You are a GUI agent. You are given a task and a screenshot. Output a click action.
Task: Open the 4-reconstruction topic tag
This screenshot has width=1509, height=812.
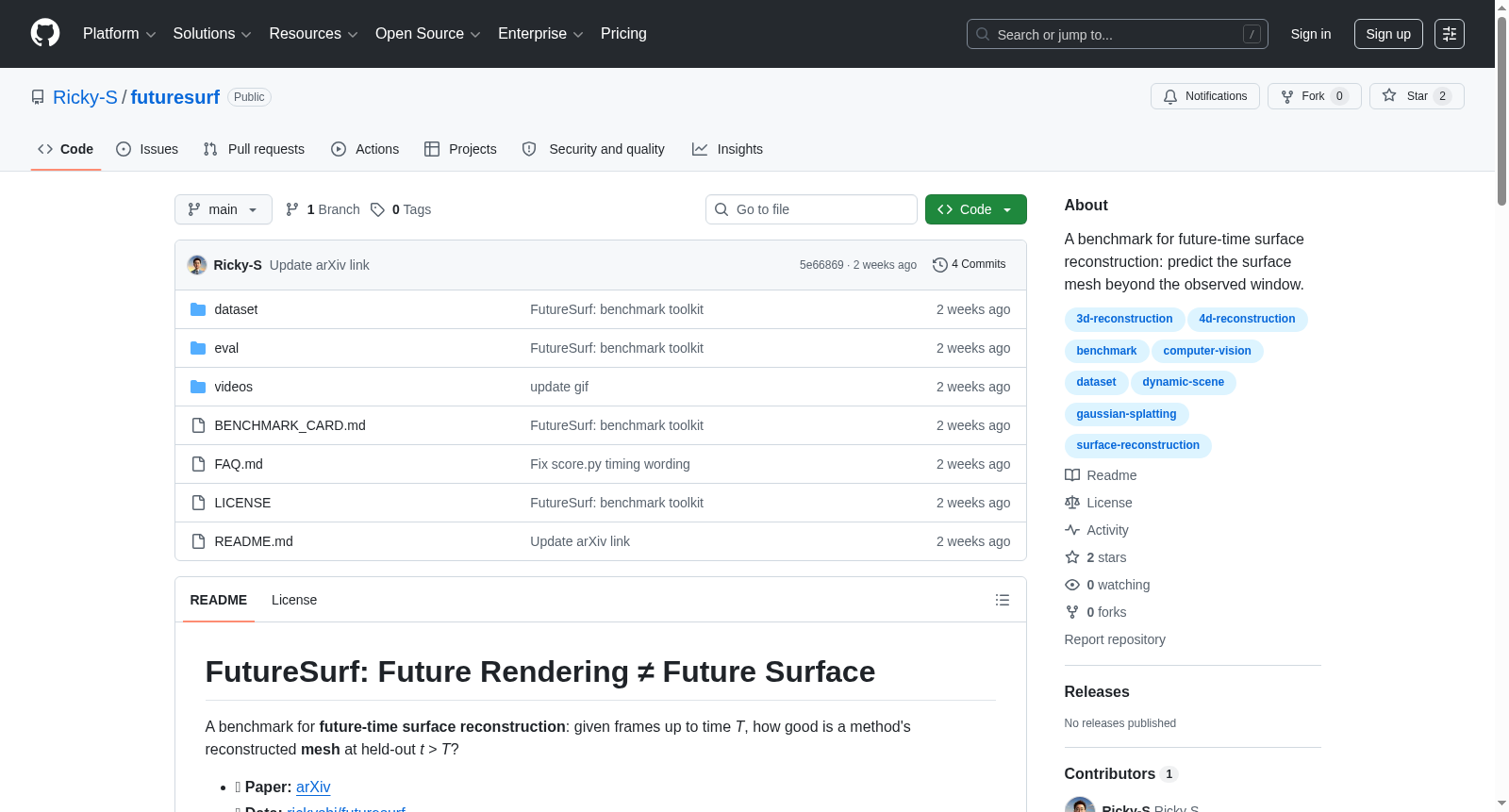coord(1247,319)
